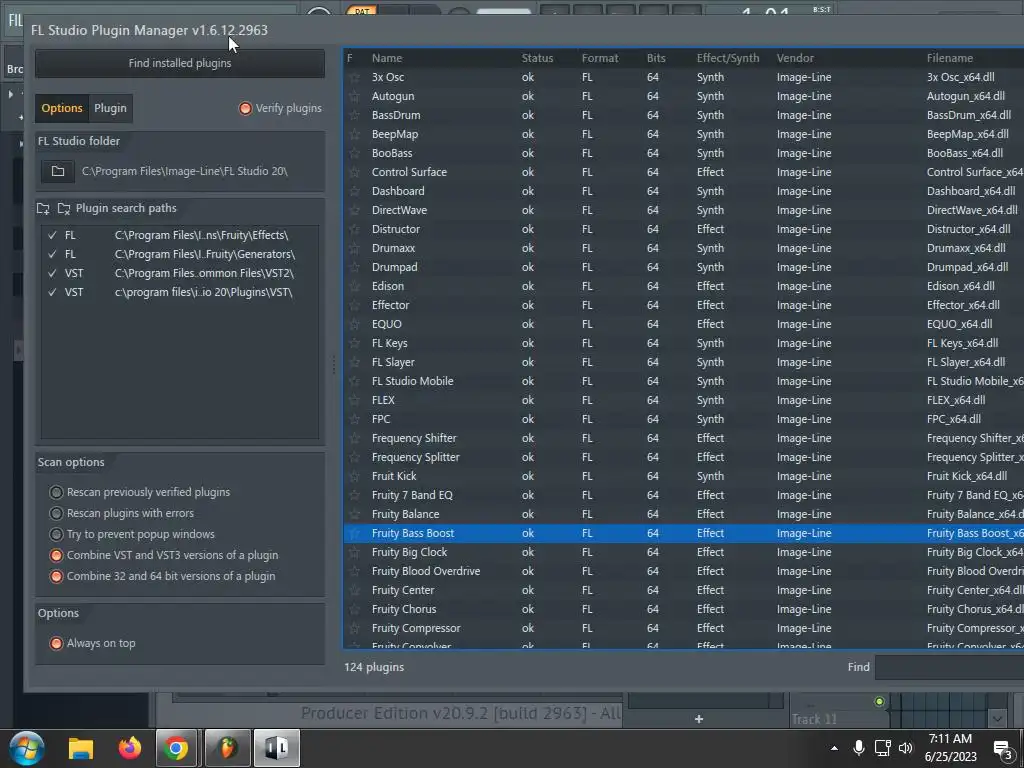Favorite the FLEX plugin star
Viewport: 1024px width, 768px height.
click(354, 400)
